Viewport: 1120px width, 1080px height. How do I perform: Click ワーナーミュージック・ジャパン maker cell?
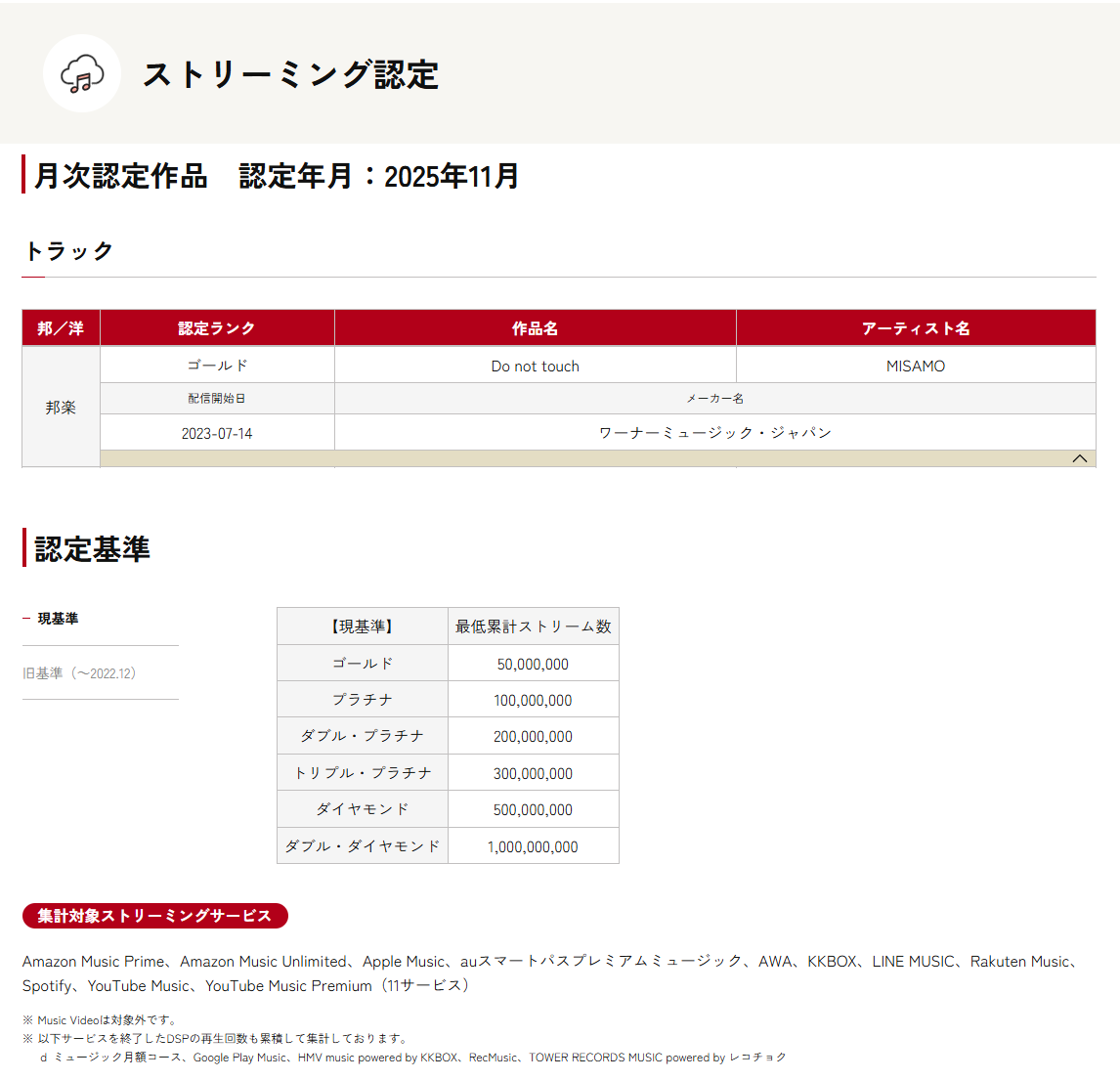(715, 433)
